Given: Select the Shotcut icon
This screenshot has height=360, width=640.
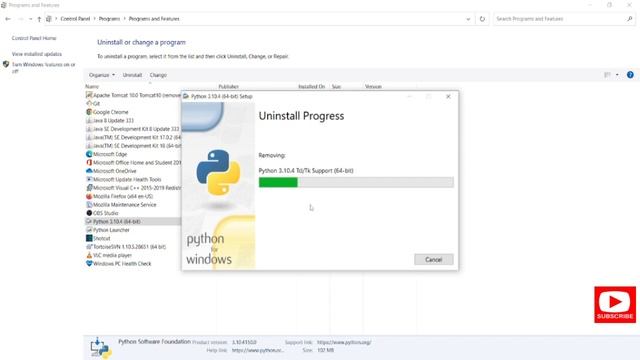Looking at the screenshot, I should point(89,238).
